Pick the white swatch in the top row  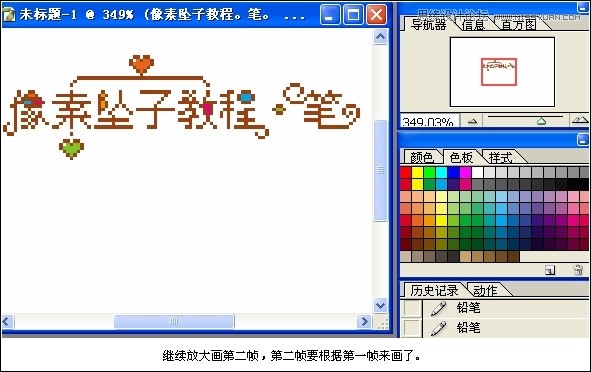pyautogui.click(x=477, y=173)
